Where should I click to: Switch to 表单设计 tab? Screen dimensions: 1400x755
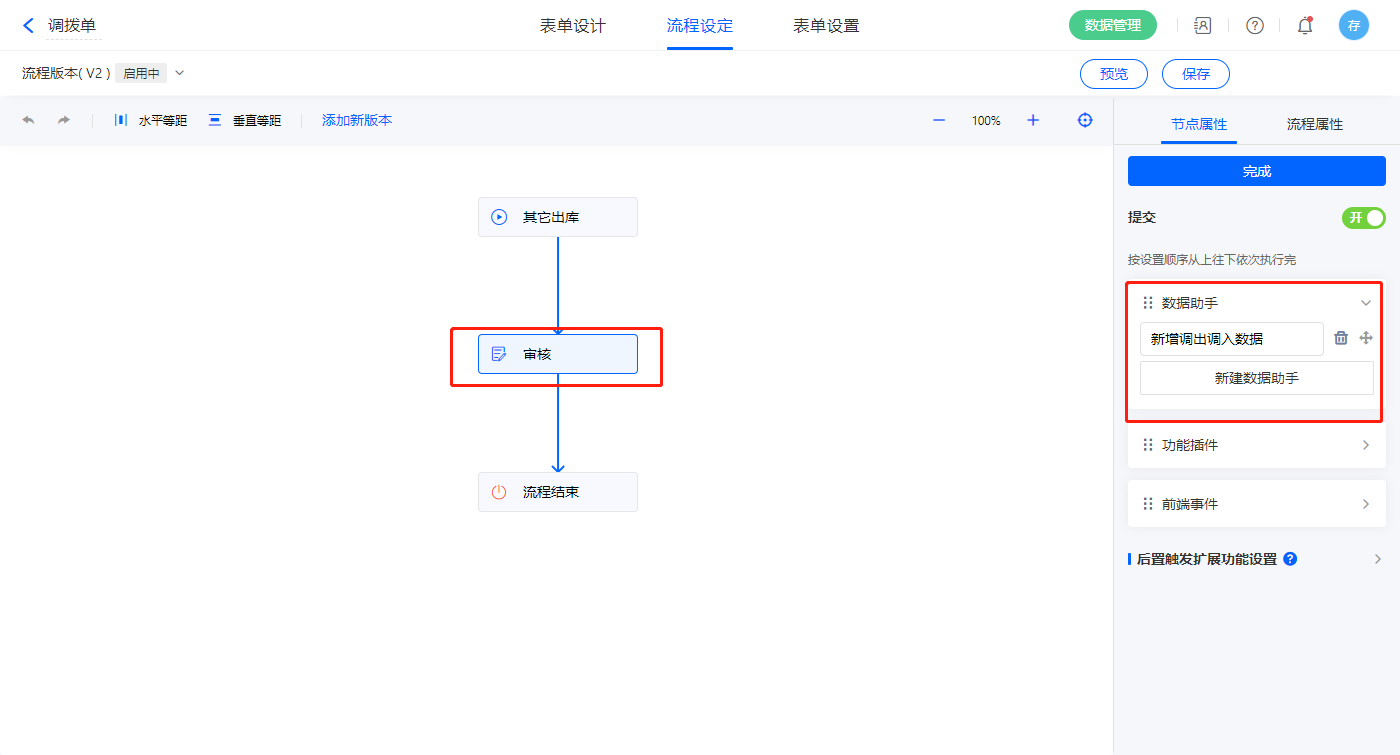pyautogui.click(x=573, y=26)
